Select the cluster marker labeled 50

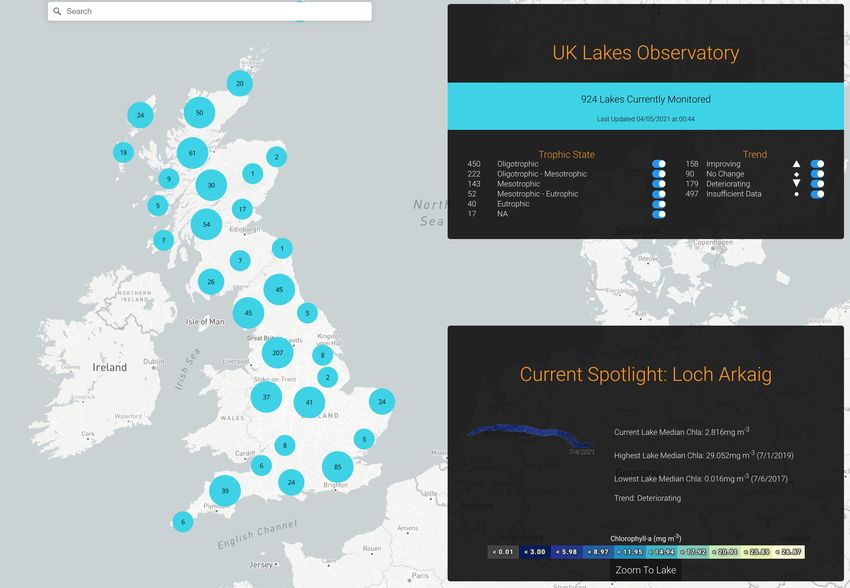pos(199,113)
